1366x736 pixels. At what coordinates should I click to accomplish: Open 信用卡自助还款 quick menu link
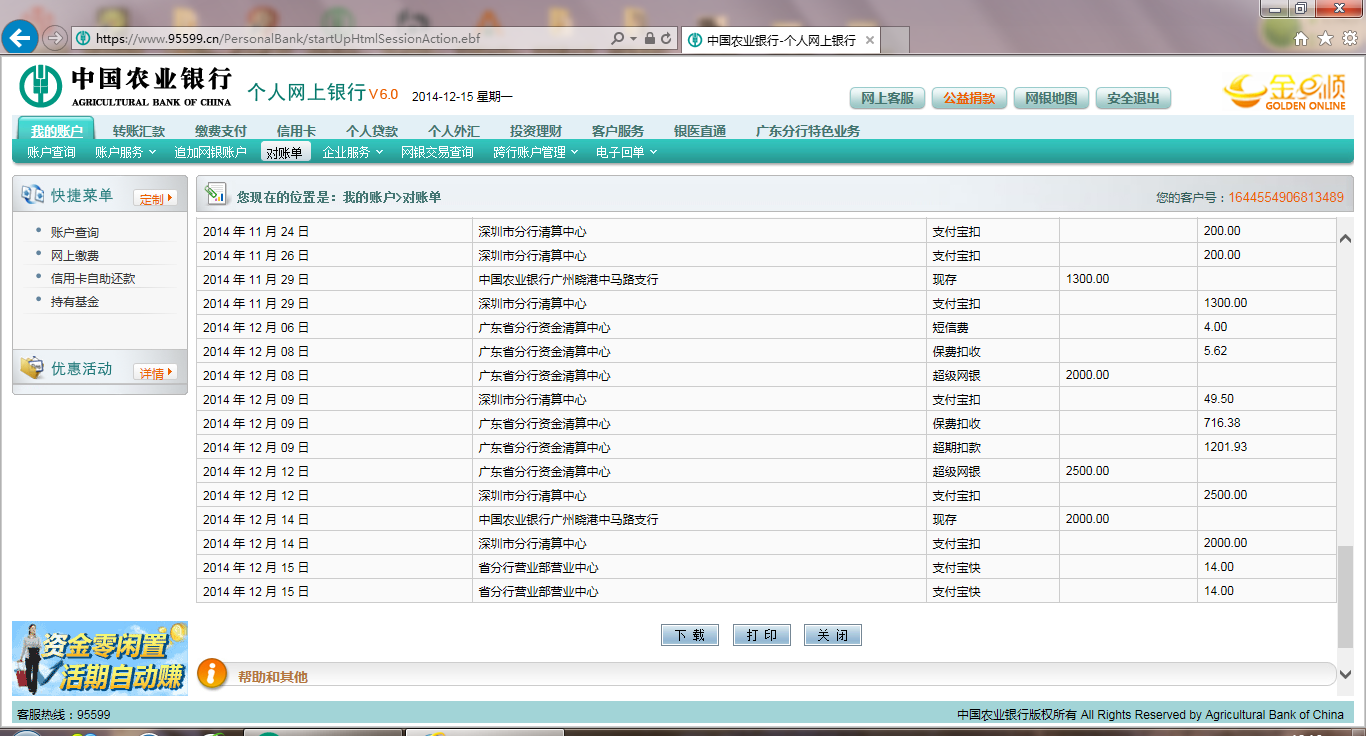pos(93,279)
